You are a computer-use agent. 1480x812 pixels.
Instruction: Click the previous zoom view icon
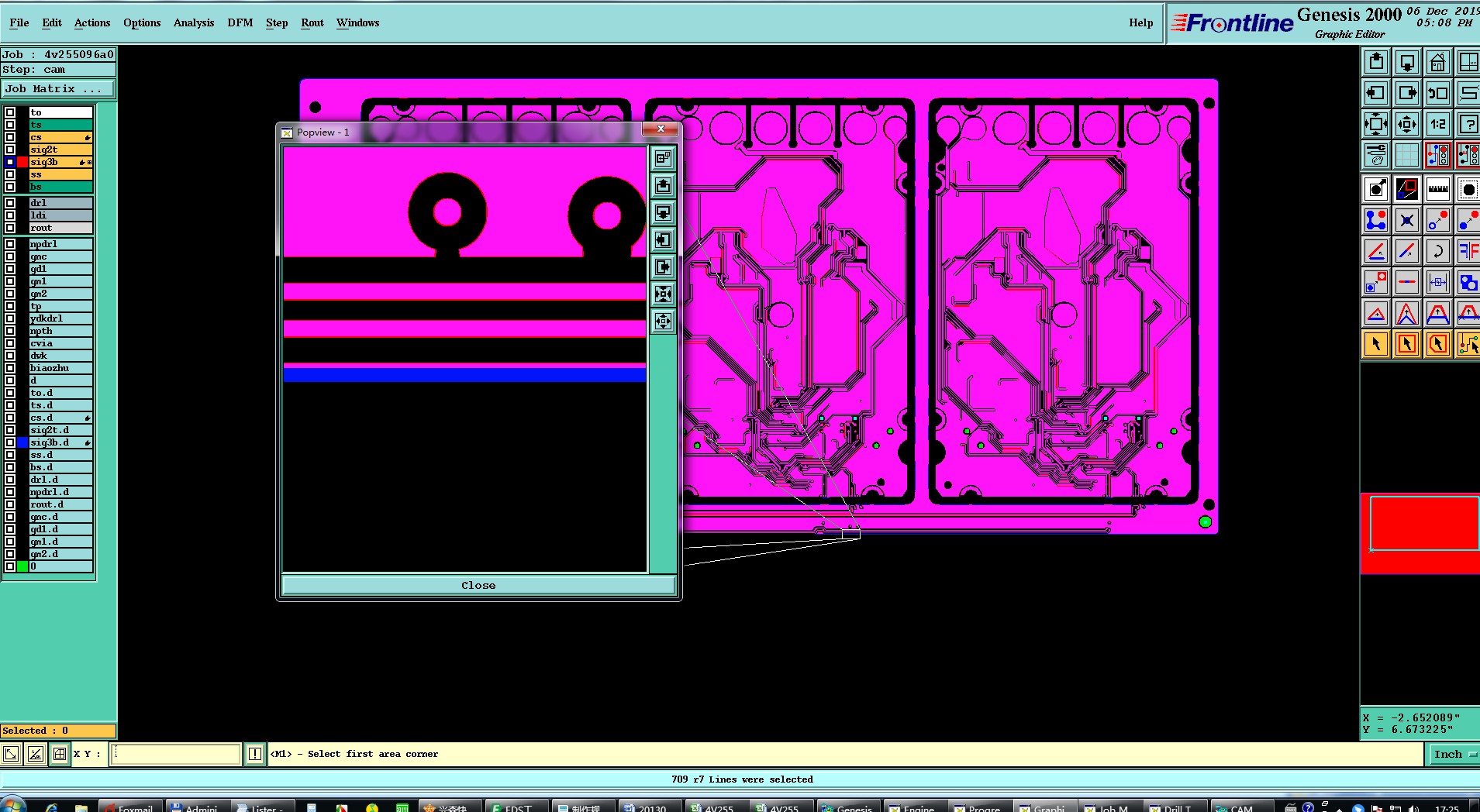point(1438,93)
